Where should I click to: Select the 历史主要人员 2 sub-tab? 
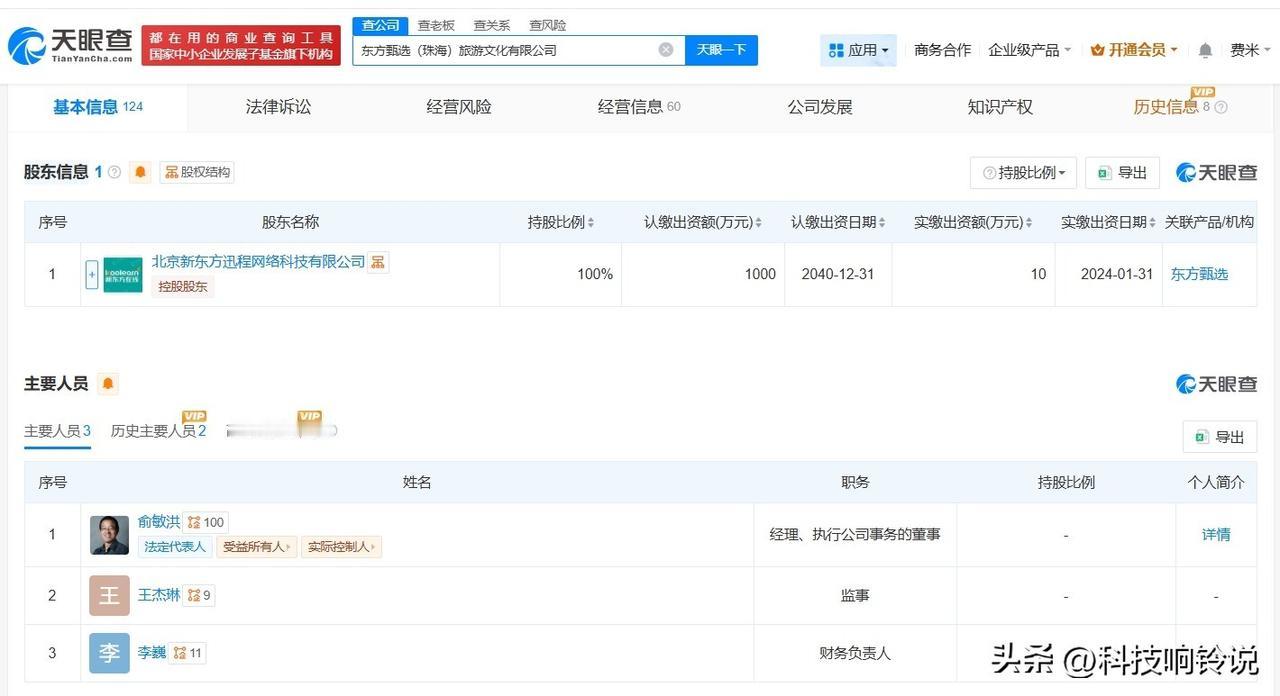(158, 431)
